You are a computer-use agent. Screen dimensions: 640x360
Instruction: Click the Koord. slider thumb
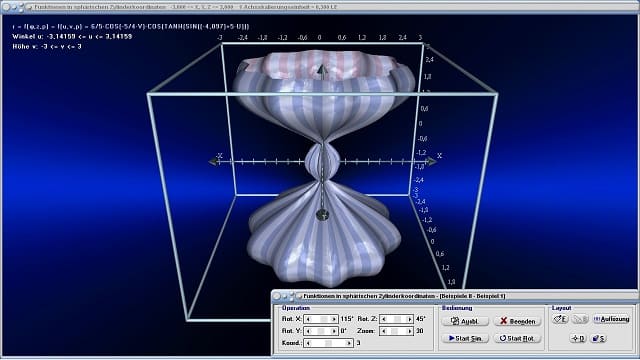click(328, 343)
